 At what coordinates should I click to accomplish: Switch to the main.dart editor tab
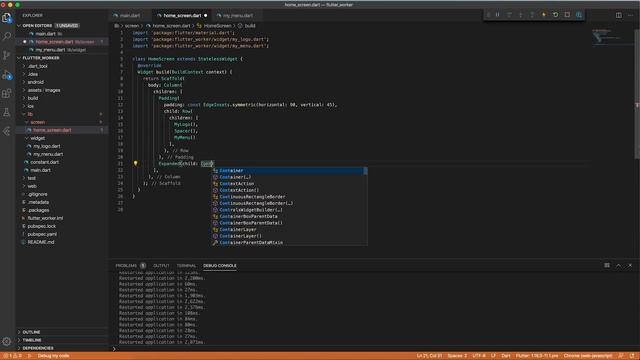click(130, 16)
